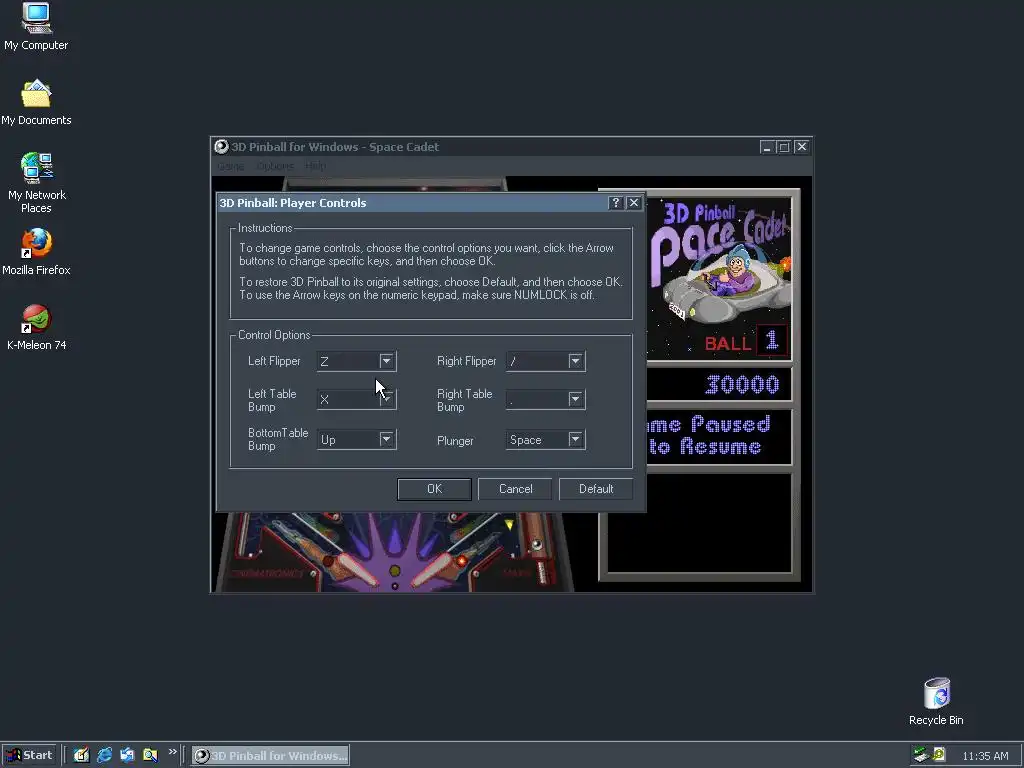This screenshot has height=768, width=1024.
Task: Close the Player Controls dialog with X
Action: click(x=633, y=203)
